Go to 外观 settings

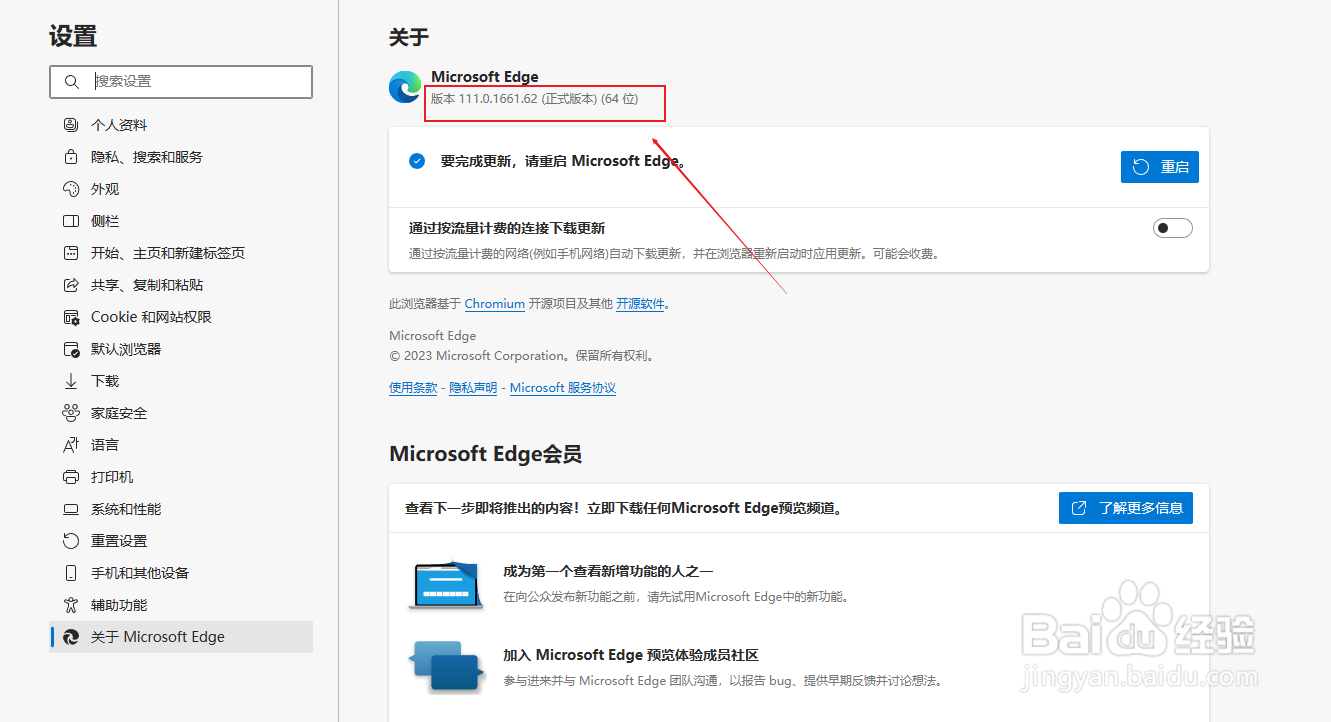pos(181,189)
